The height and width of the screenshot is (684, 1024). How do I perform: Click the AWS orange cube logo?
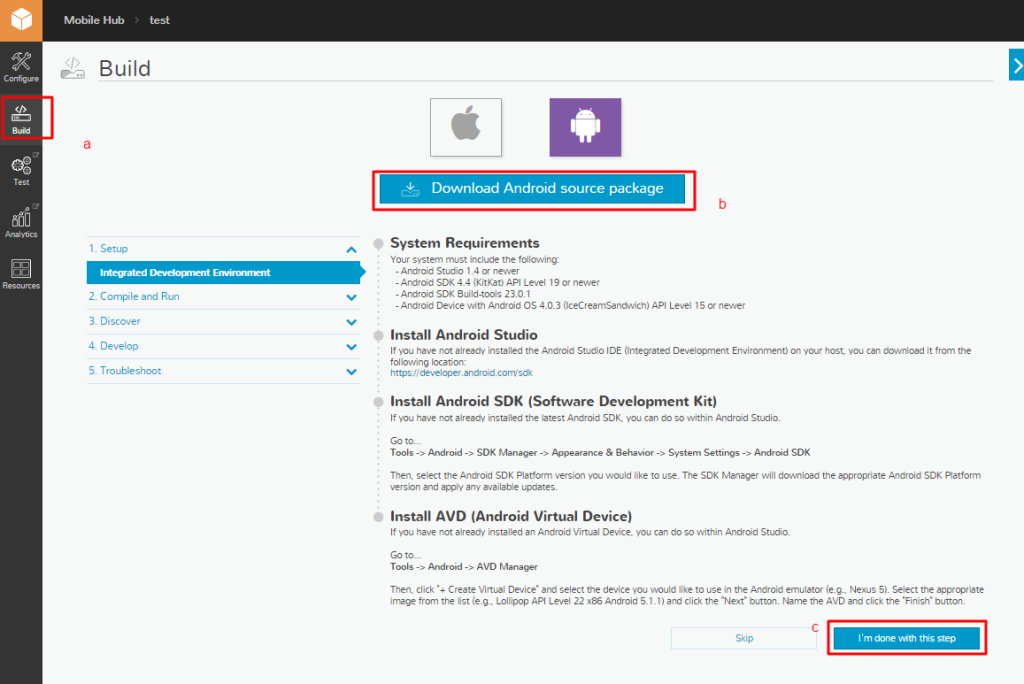click(21, 20)
